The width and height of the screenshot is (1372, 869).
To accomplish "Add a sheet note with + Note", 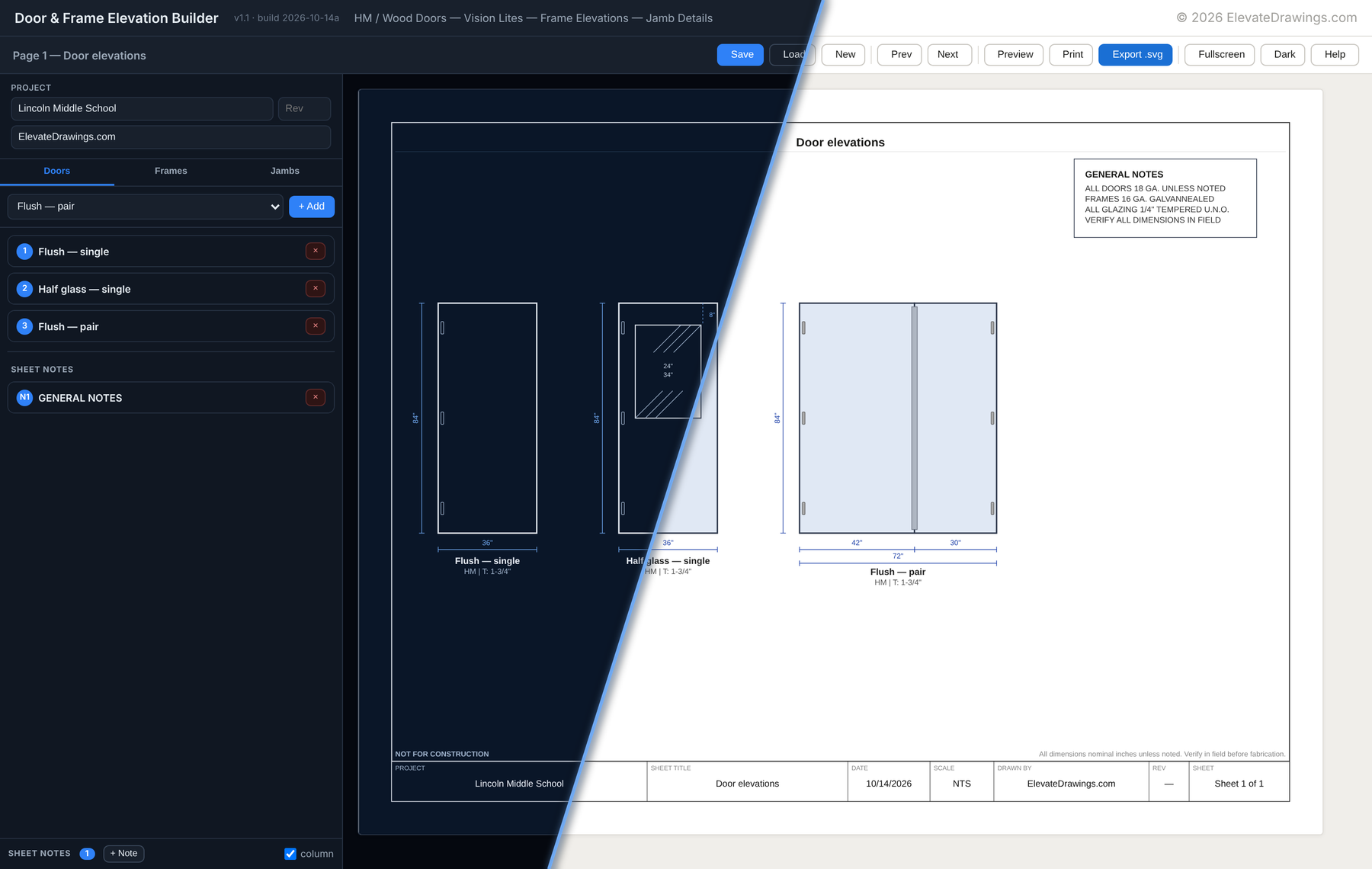I will click(123, 854).
